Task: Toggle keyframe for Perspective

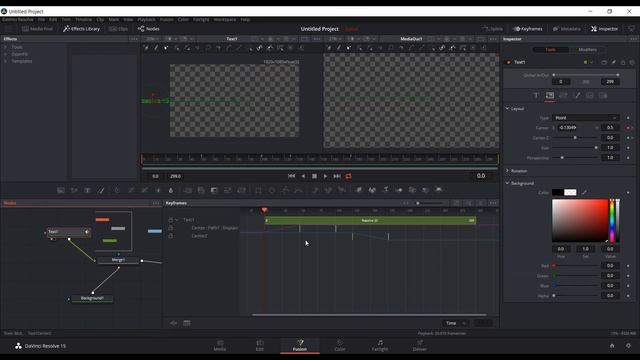Action: (628, 158)
